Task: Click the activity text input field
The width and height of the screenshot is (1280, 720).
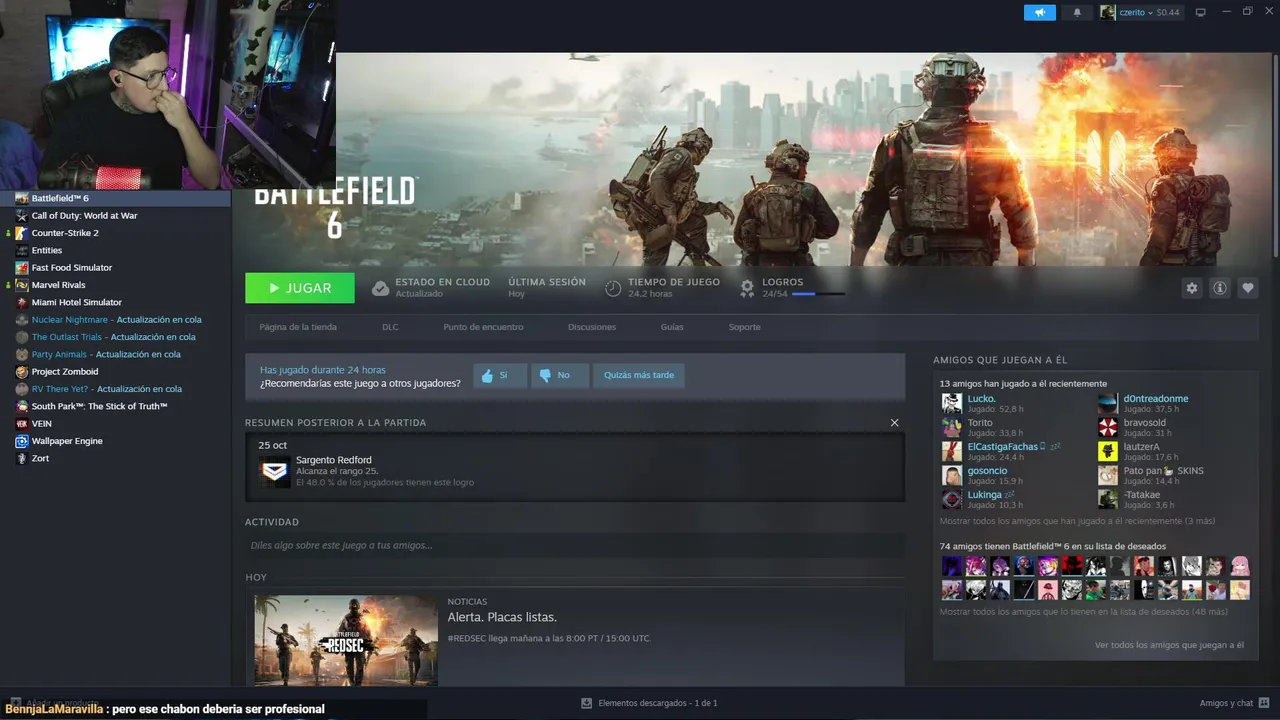Action: pyautogui.click(x=574, y=545)
